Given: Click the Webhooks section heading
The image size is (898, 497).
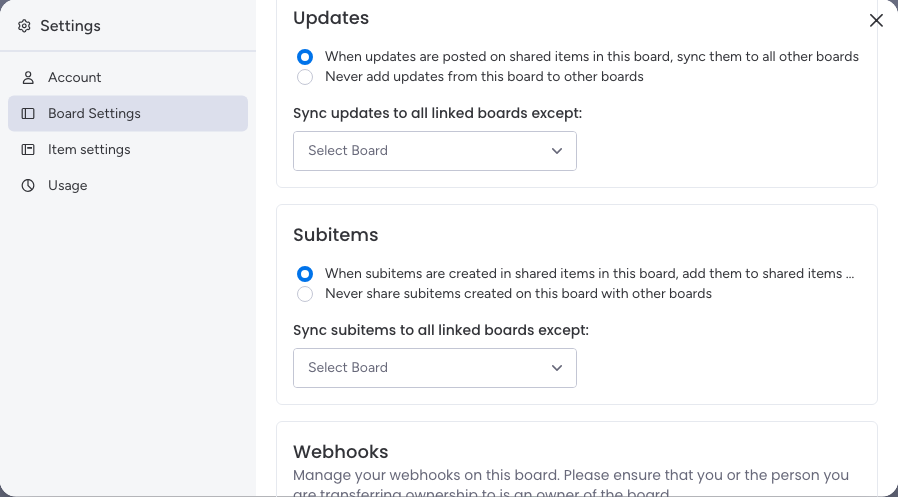Looking at the screenshot, I should 341,452.
